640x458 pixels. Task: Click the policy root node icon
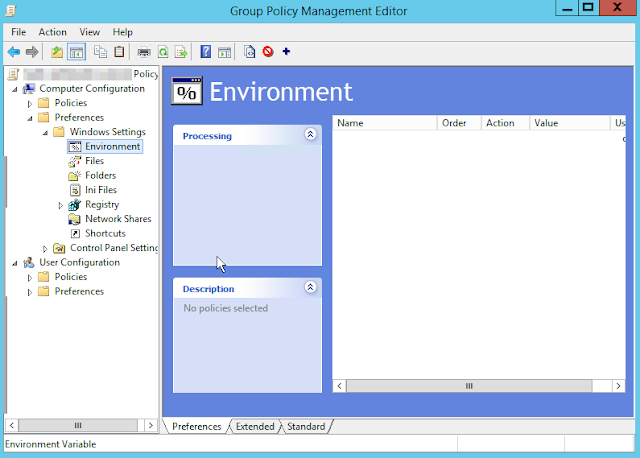13,74
